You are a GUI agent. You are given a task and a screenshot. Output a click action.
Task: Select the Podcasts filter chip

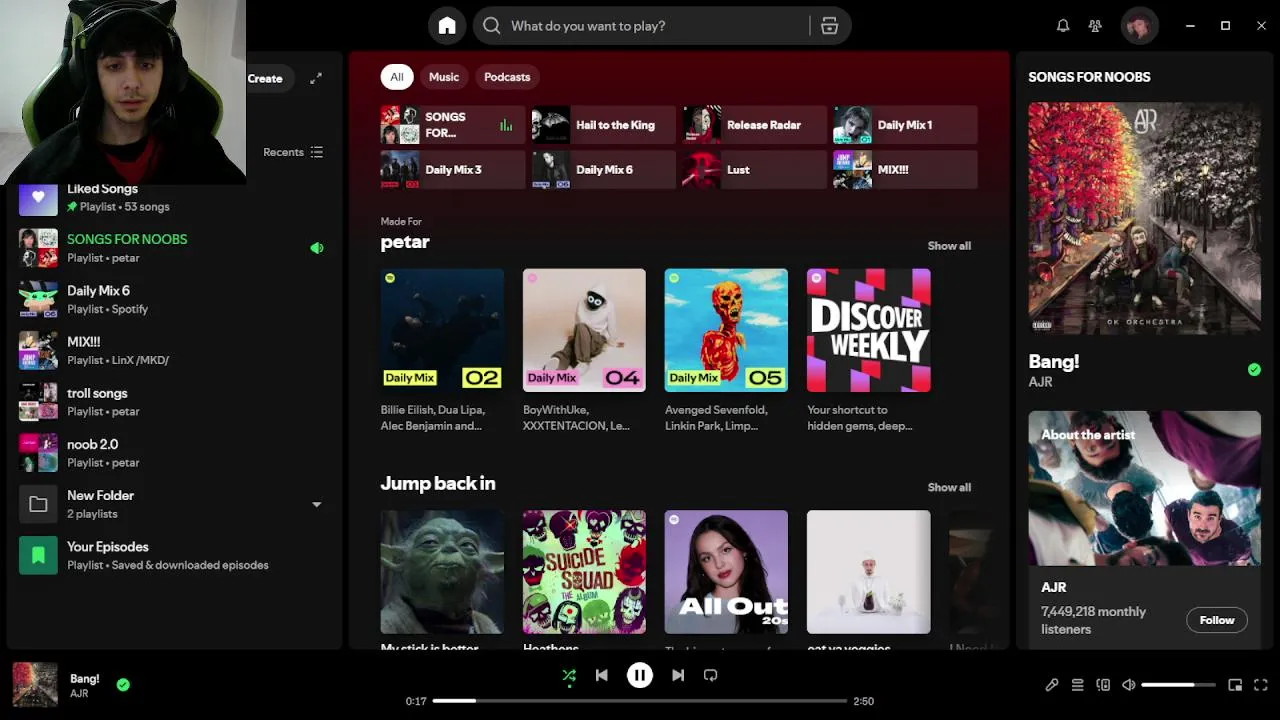tap(507, 77)
